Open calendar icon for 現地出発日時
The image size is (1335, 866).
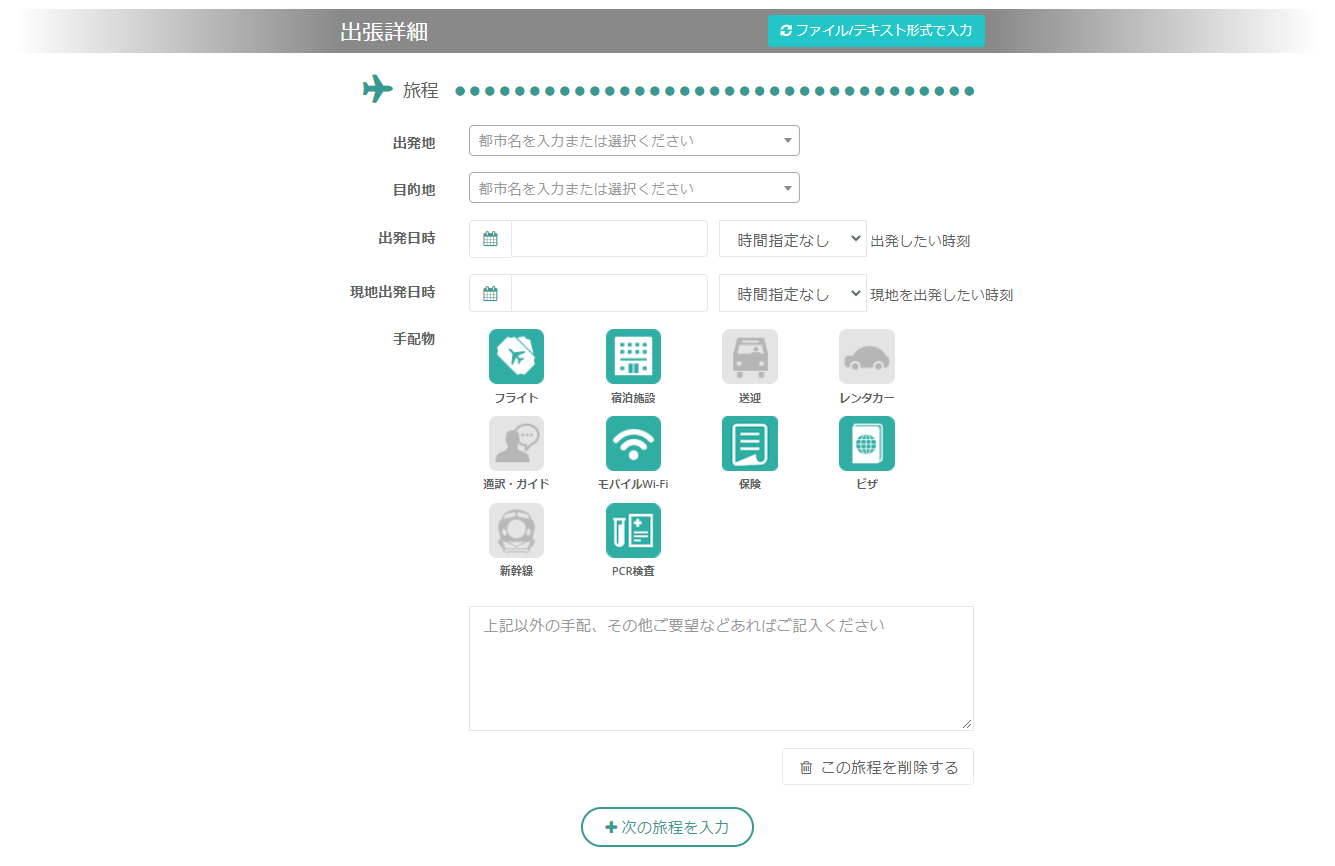click(490, 293)
